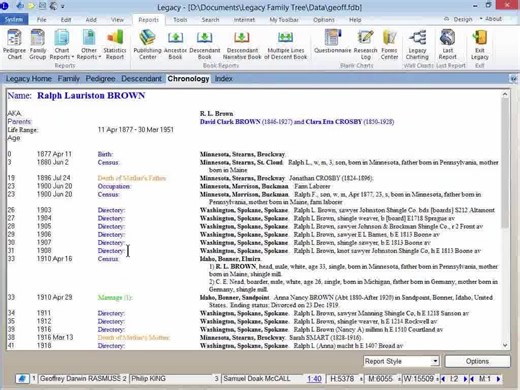Click the chronology scrollbar down arrow

pos(505,345)
